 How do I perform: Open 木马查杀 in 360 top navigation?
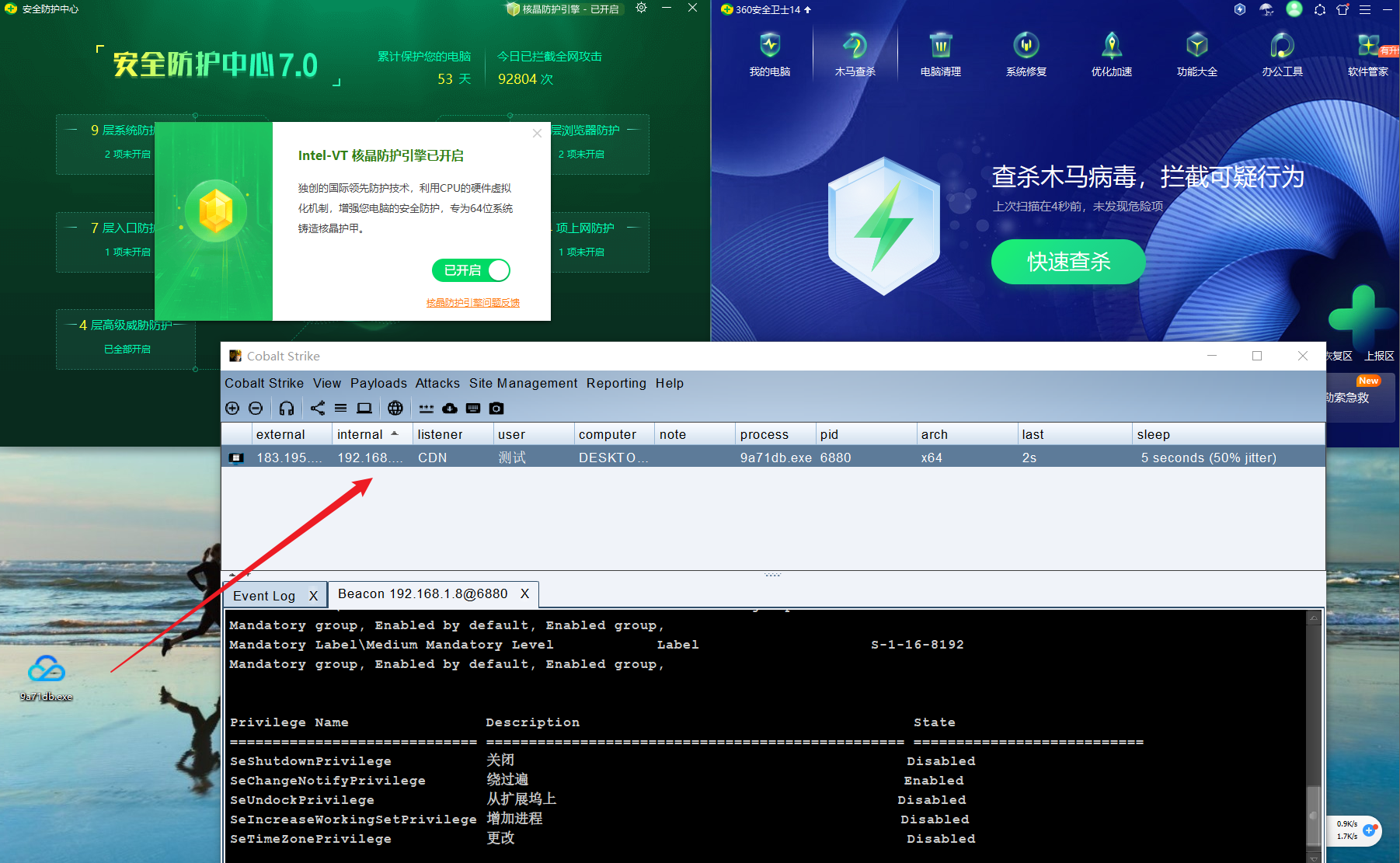(x=855, y=54)
